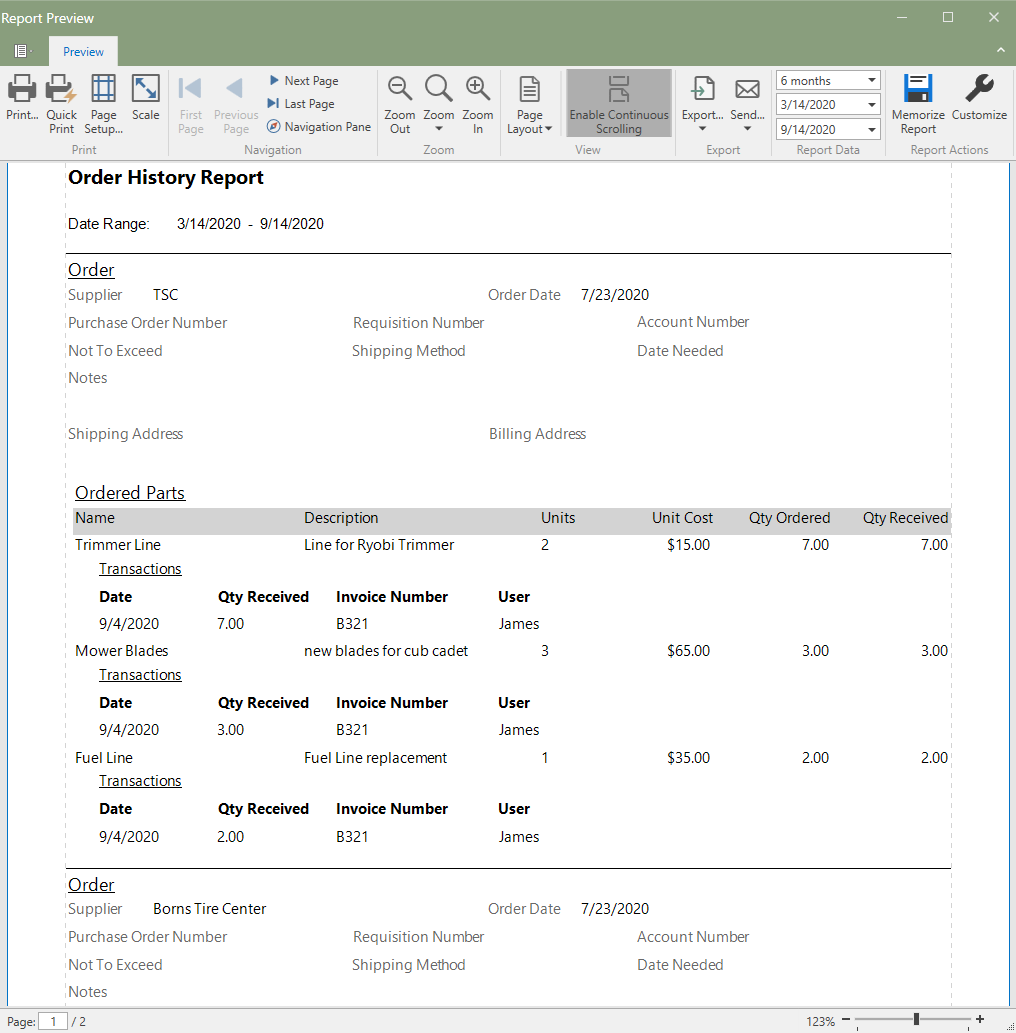
Task: Click the first Order heading for TSC
Action: coord(91,270)
